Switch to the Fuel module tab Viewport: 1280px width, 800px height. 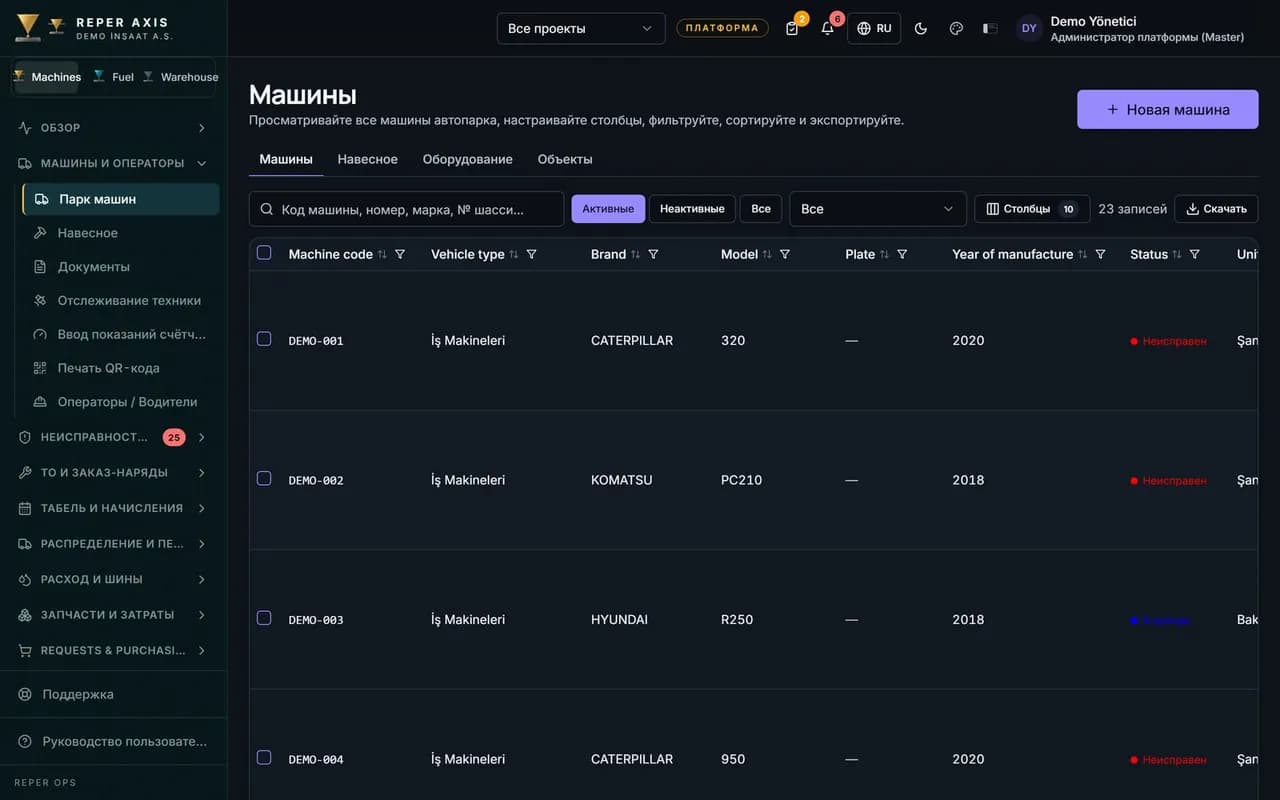tap(114, 77)
